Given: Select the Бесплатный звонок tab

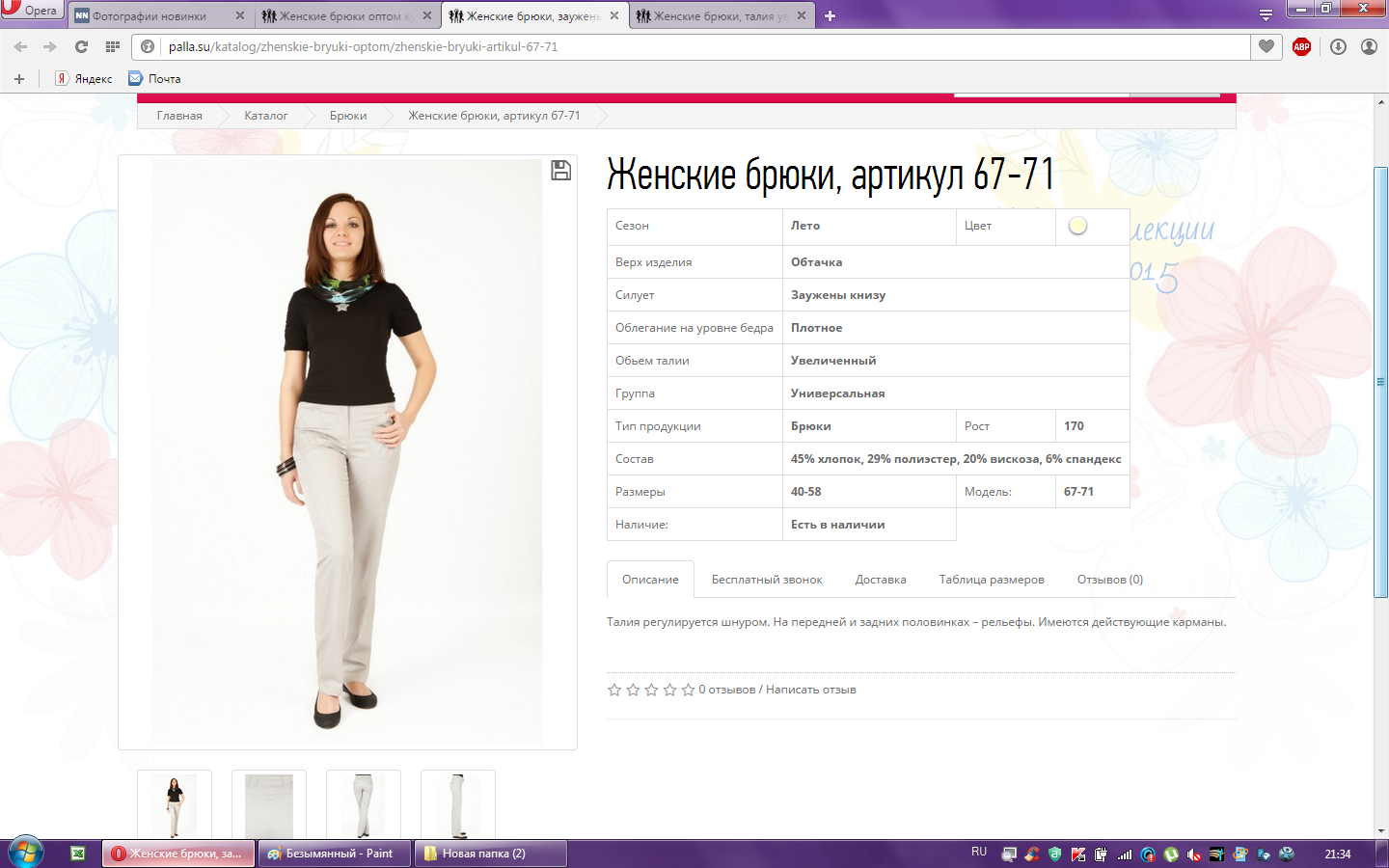Looking at the screenshot, I should 767,580.
